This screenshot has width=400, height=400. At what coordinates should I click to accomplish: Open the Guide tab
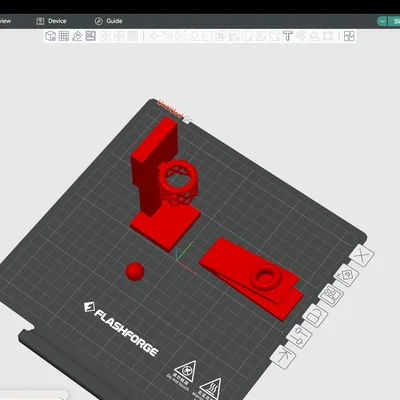point(109,21)
